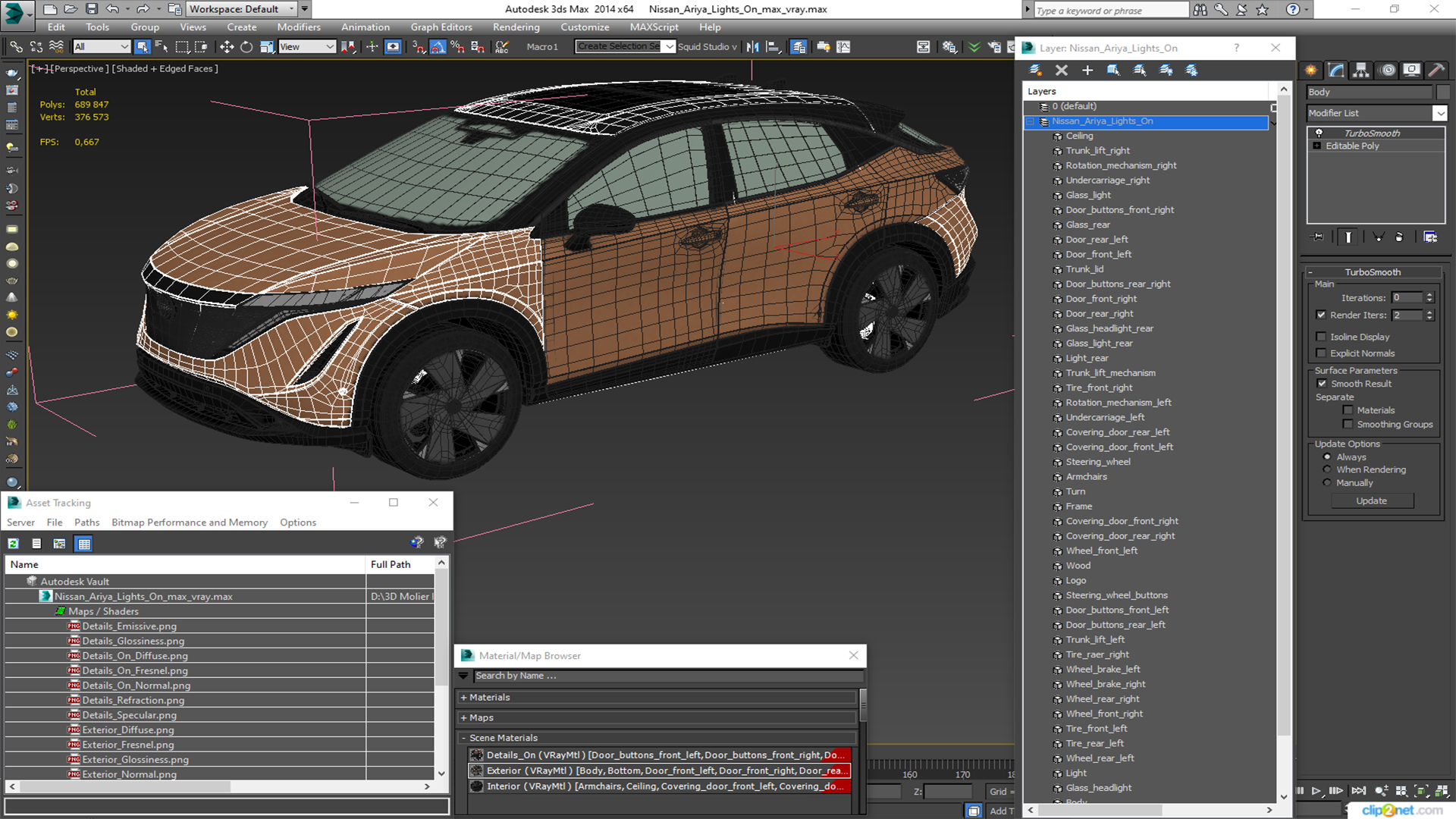Open the Modifiers menu
Screen dimensions: 1456x819
tap(299, 27)
